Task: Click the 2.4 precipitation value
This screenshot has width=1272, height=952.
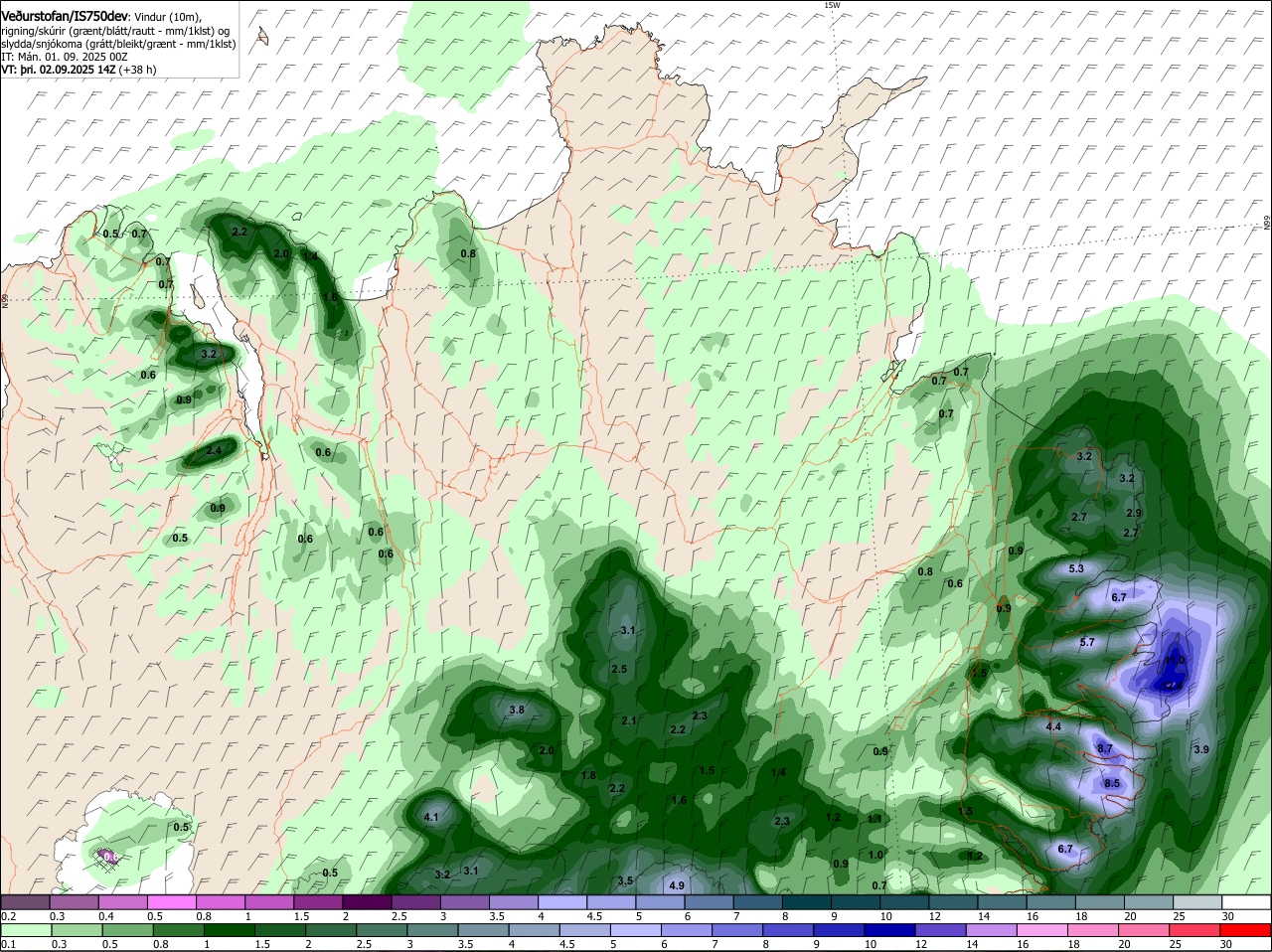Action: 214,451
